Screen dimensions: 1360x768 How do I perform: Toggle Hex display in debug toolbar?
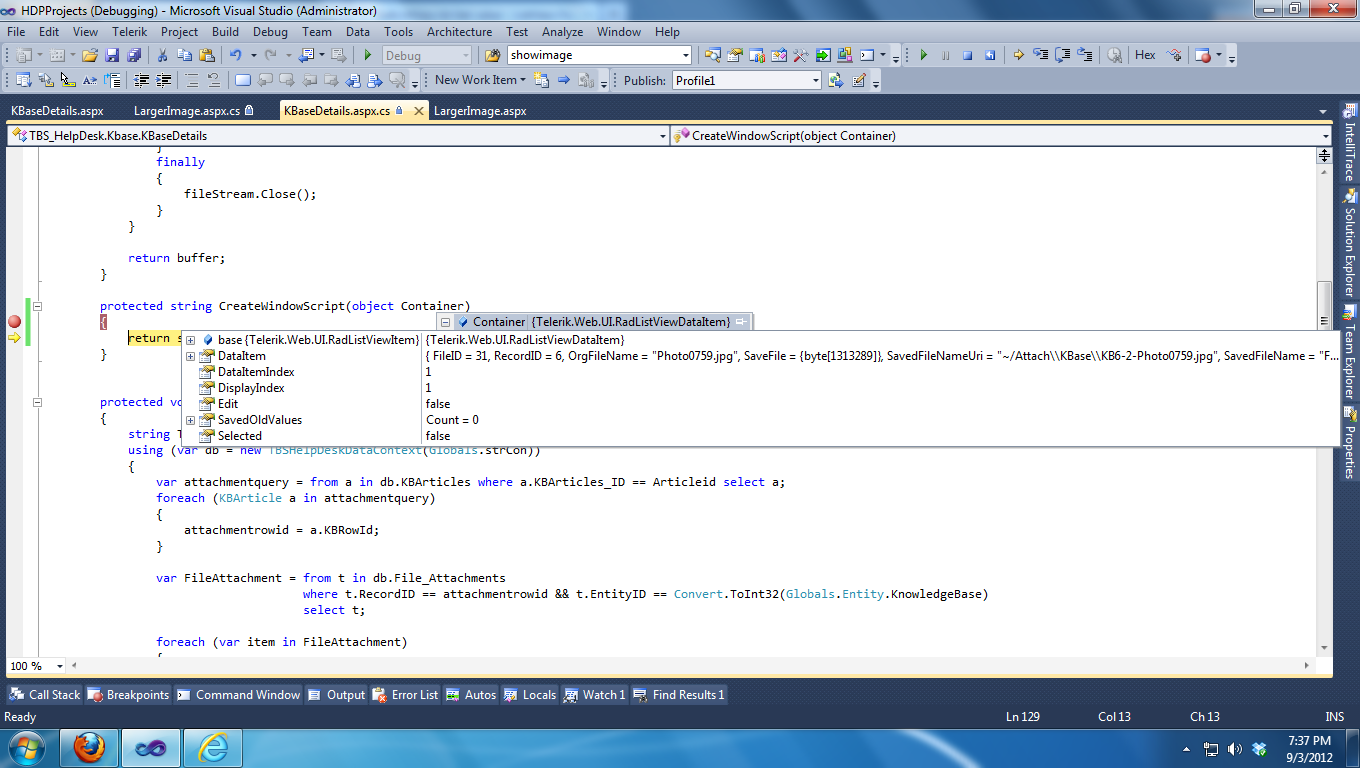pos(1145,56)
